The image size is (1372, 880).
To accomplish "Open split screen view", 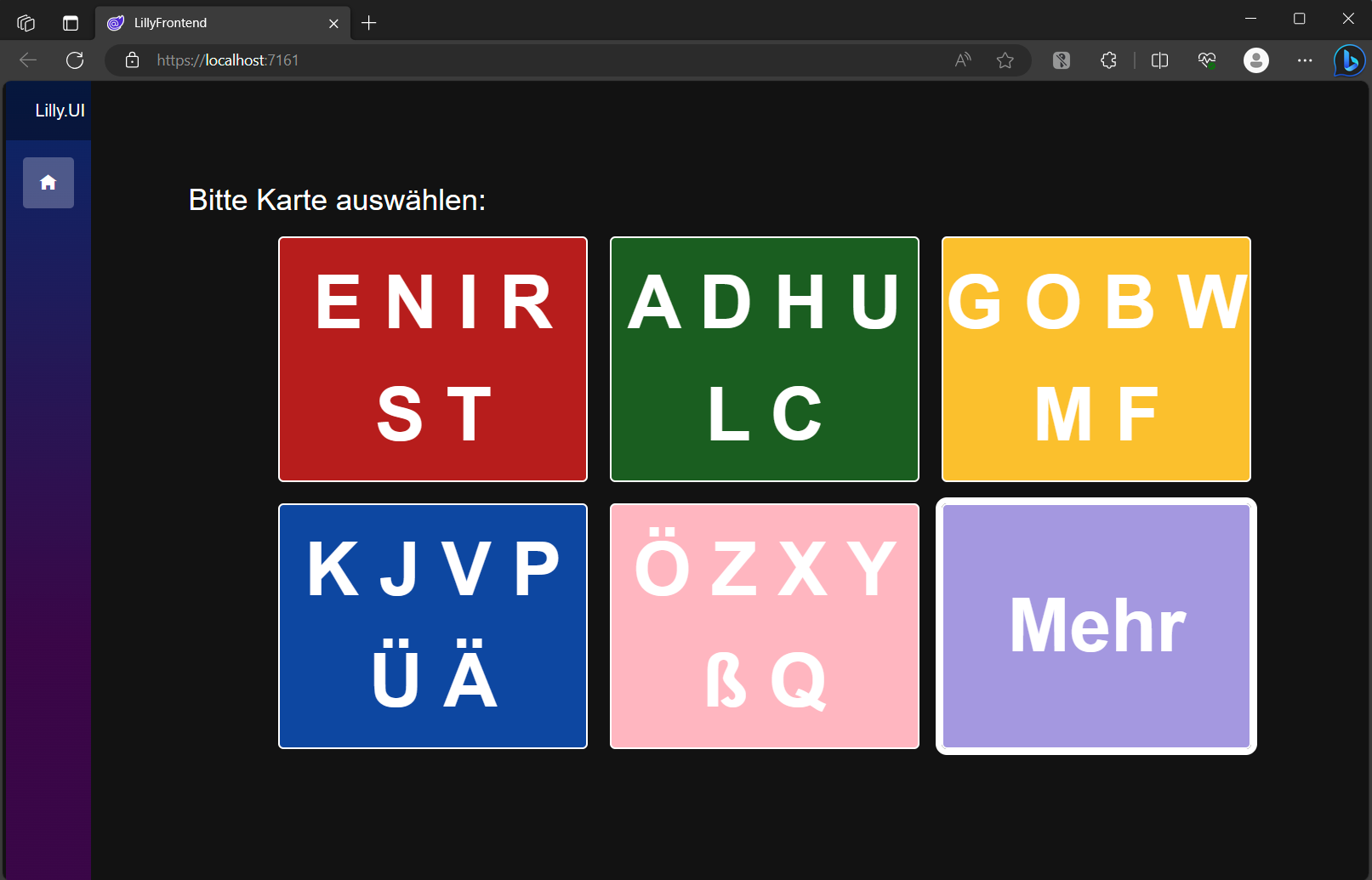I will click(1159, 60).
